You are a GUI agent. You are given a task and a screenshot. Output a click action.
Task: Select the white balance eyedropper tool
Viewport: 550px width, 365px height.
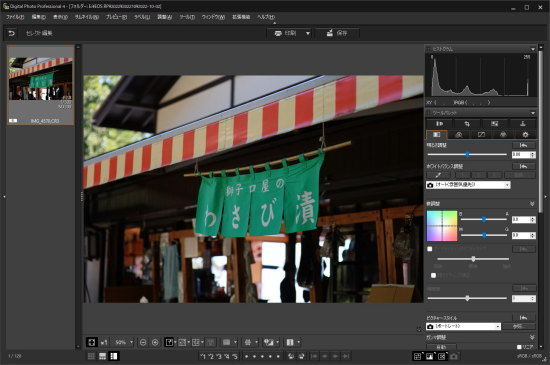pos(438,175)
